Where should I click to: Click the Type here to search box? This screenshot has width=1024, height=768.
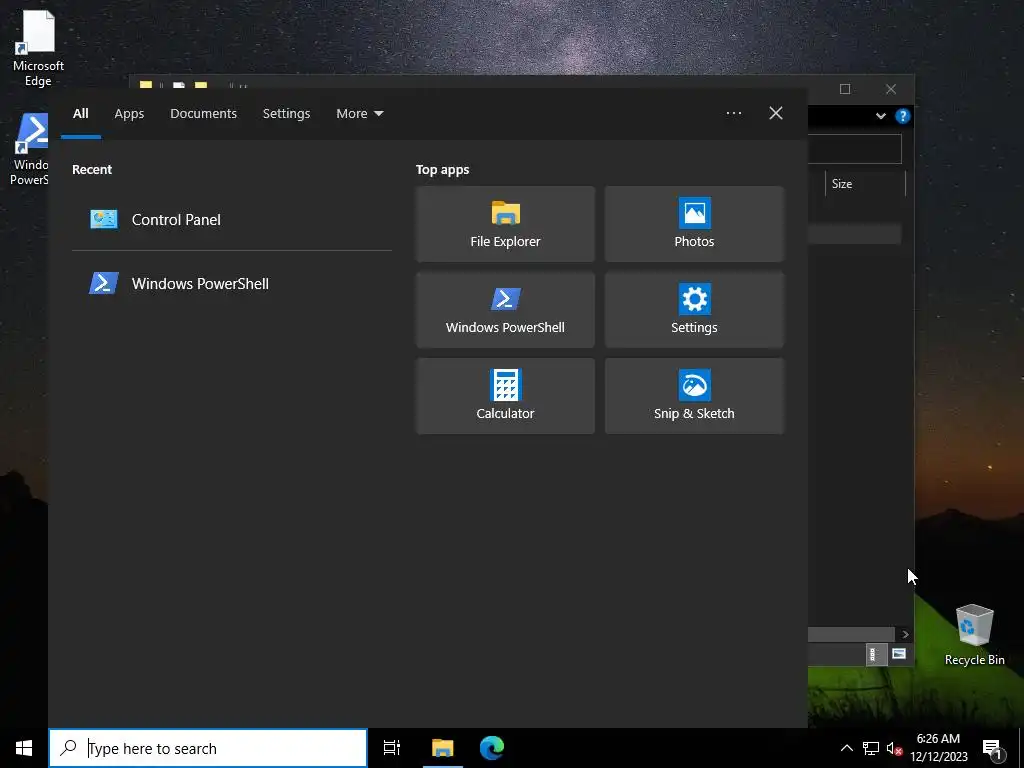tap(208, 748)
